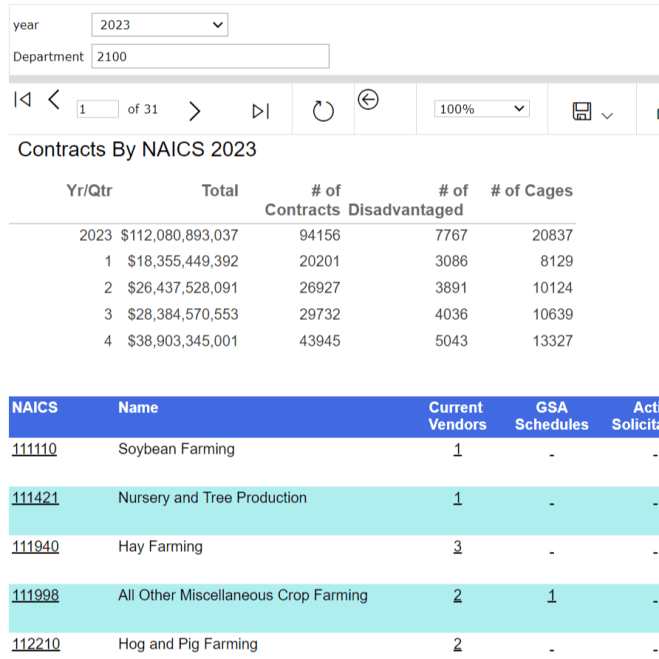Navigate back to parent report
This screenshot has width=659, height=659.
tap(368, 100)
